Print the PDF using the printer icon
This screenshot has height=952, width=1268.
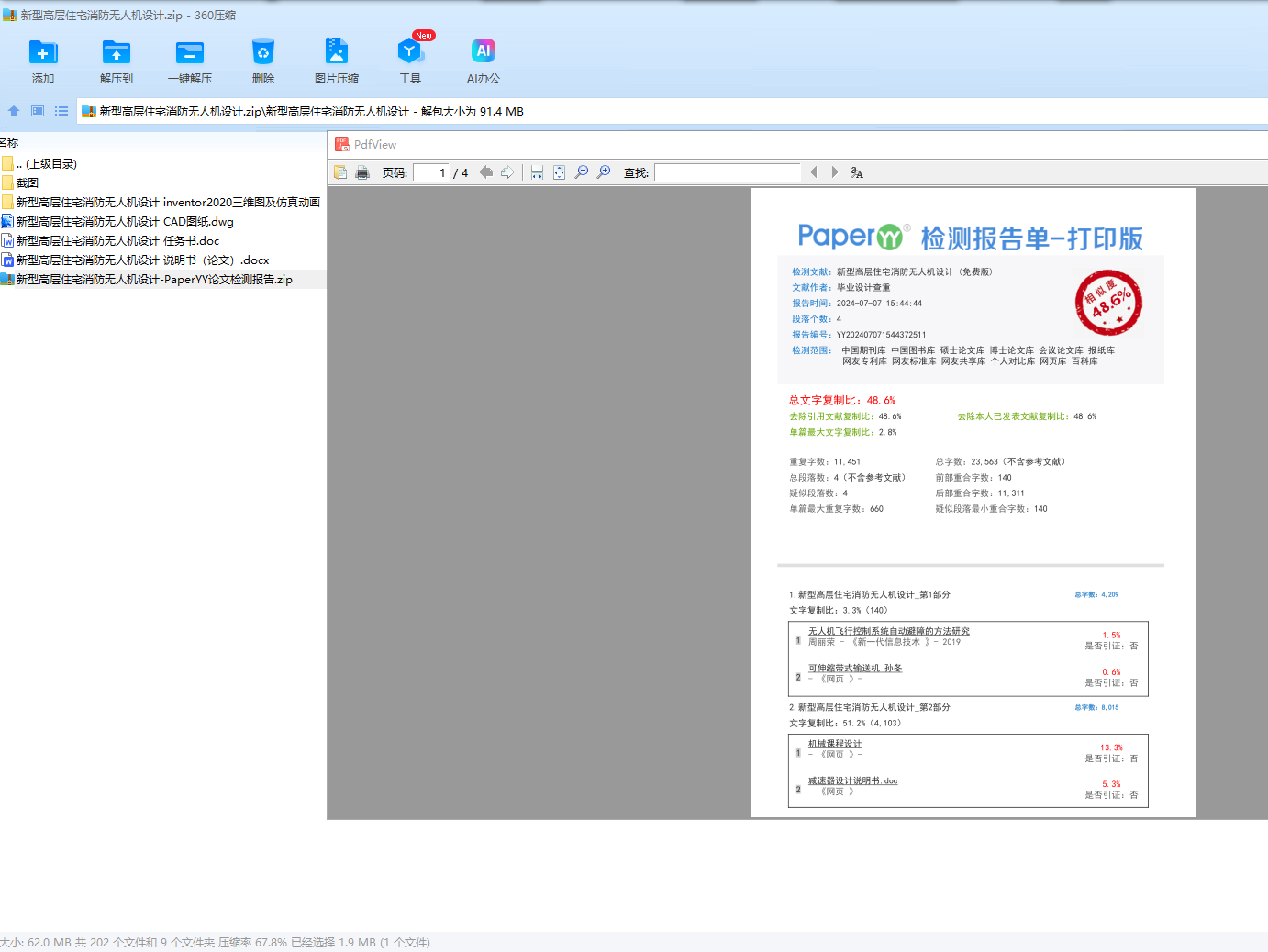(x=362, y=172)
